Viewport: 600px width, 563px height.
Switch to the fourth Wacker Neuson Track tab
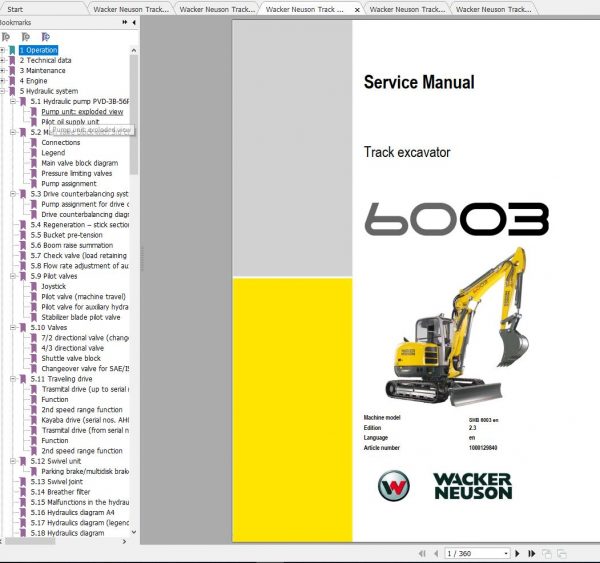click(x=407, y=9)
